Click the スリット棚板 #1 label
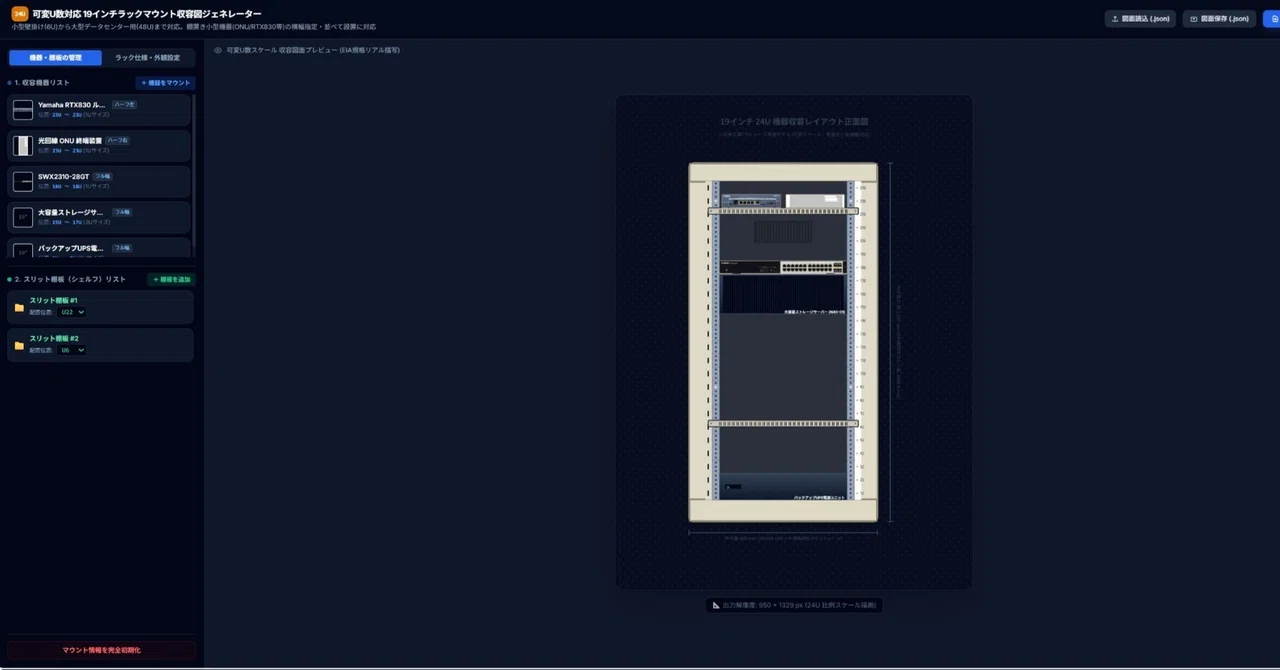Screen dimensions: 1280x670 coord(54,300)
